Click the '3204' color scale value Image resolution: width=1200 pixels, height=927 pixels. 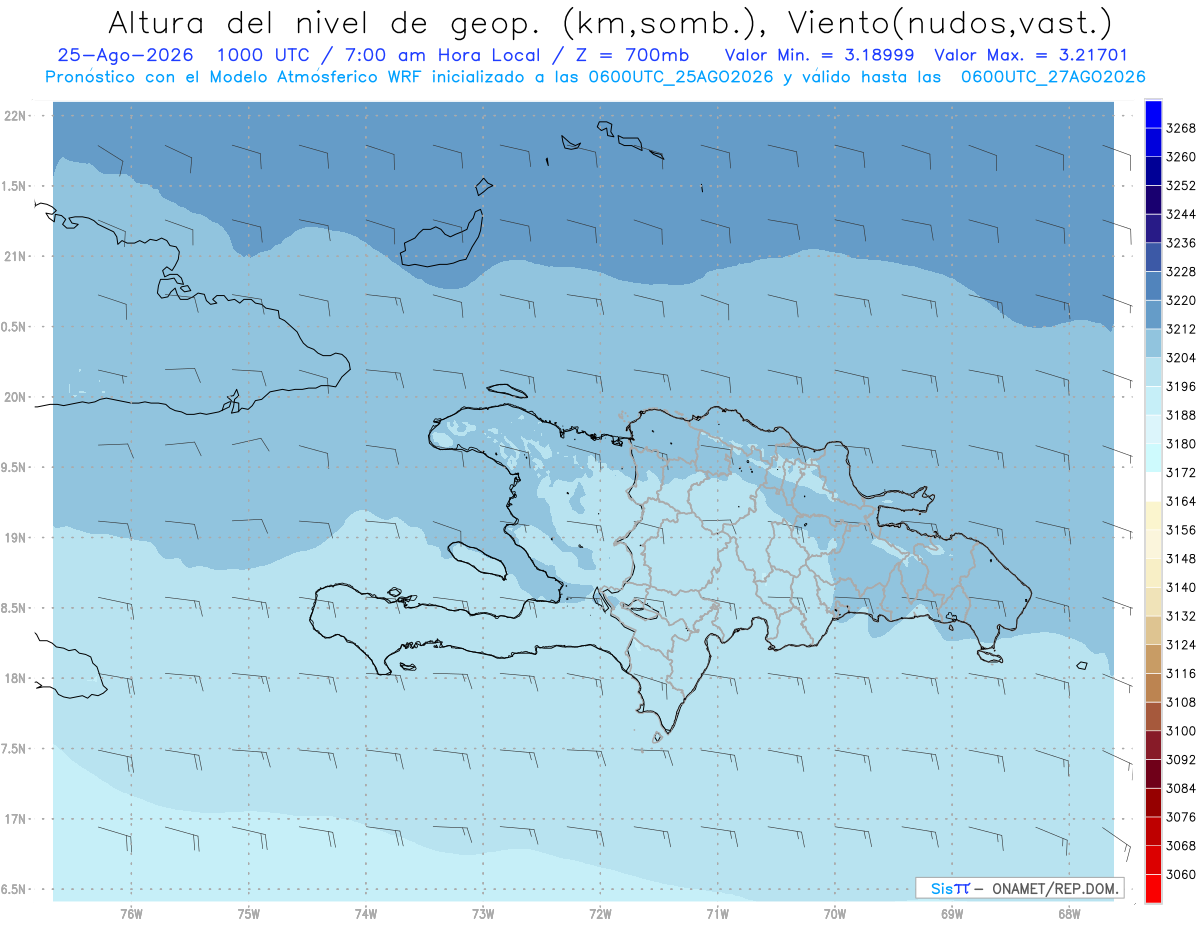1180,358
